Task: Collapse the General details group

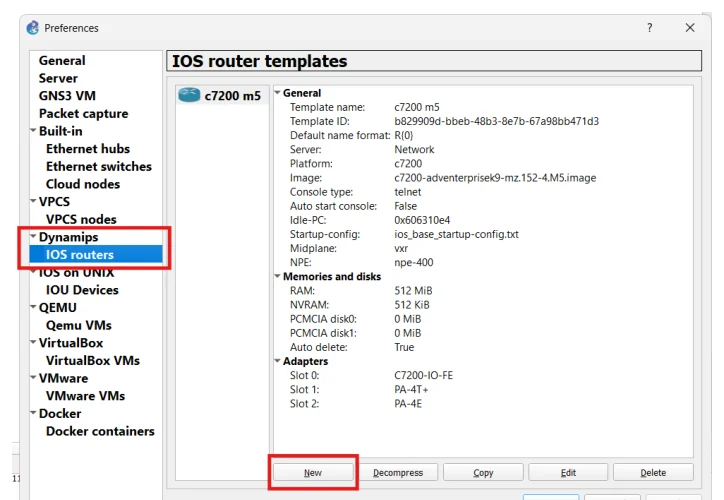Action: [x=278, y=93]
